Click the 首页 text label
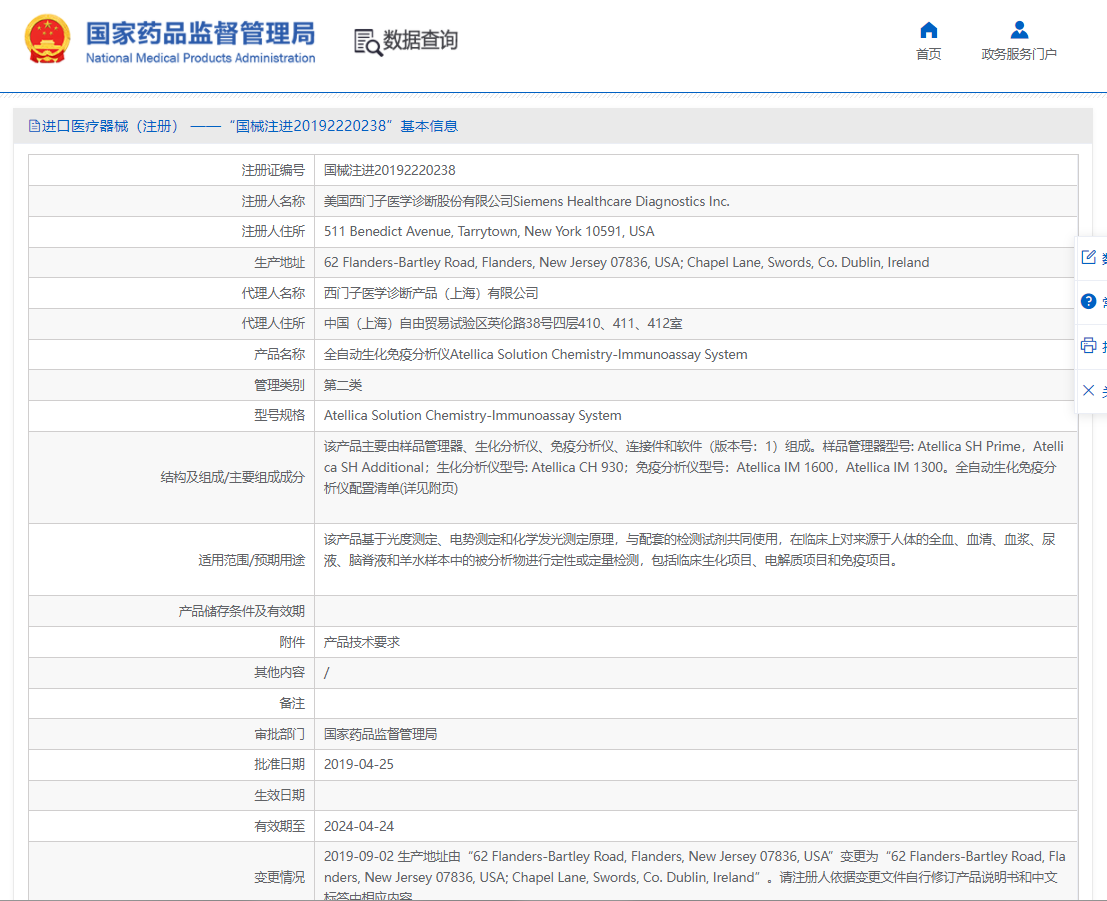 click(928, 54)
